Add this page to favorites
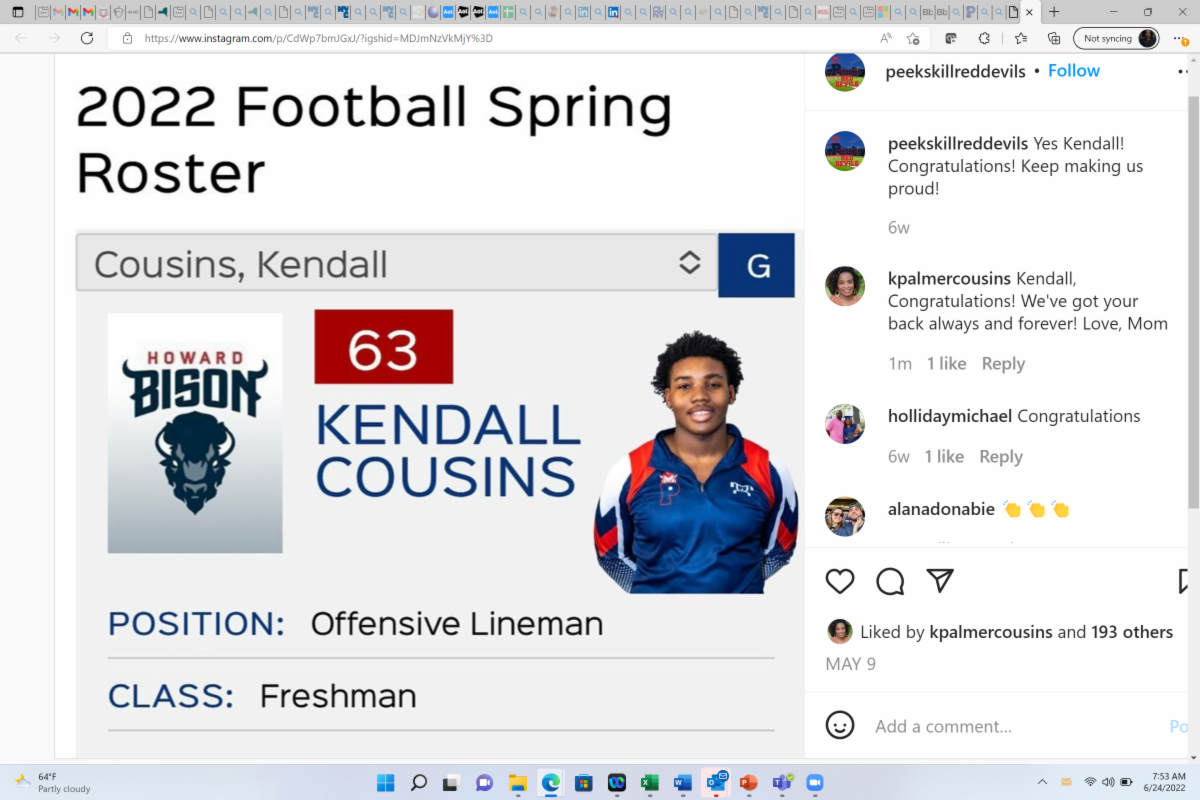The image size is (1200, 800). point(913,38)
